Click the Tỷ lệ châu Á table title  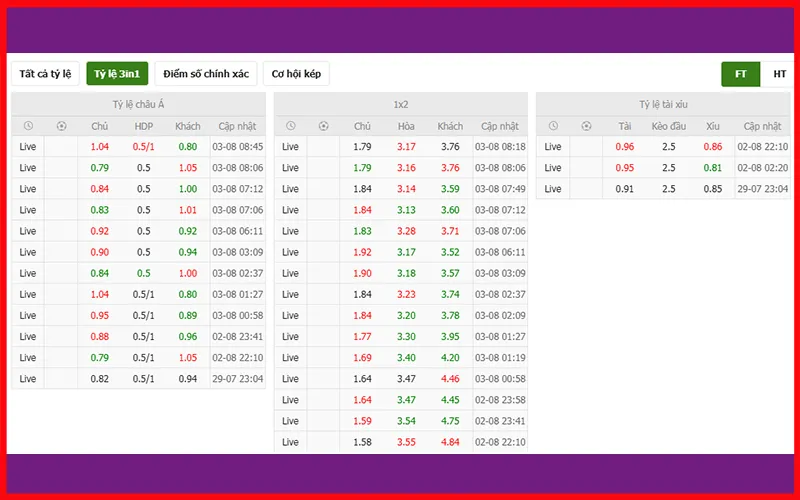139,104
